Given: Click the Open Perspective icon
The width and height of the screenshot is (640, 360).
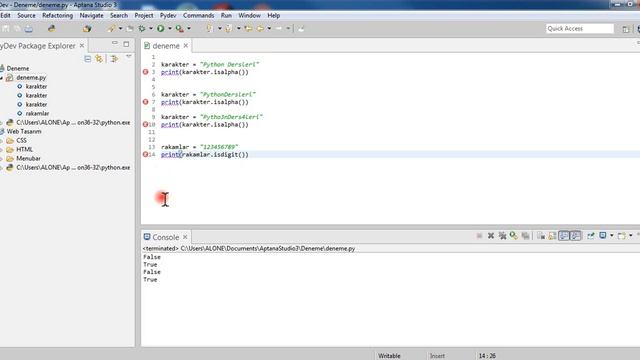Looking at the screenshot, I should pyautogui.click(x=626, y=29).
